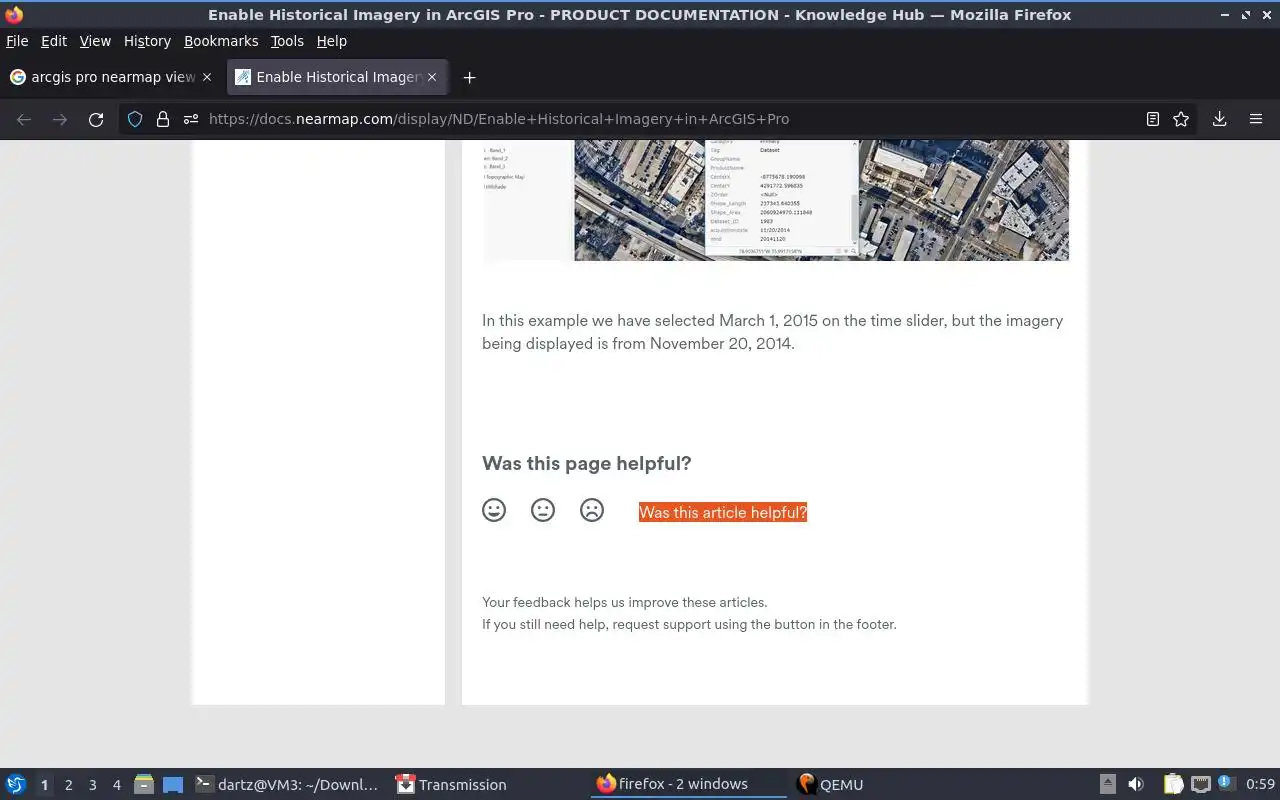Click the site security padlock icon
1280x800 pixels.
pos(162,119)
